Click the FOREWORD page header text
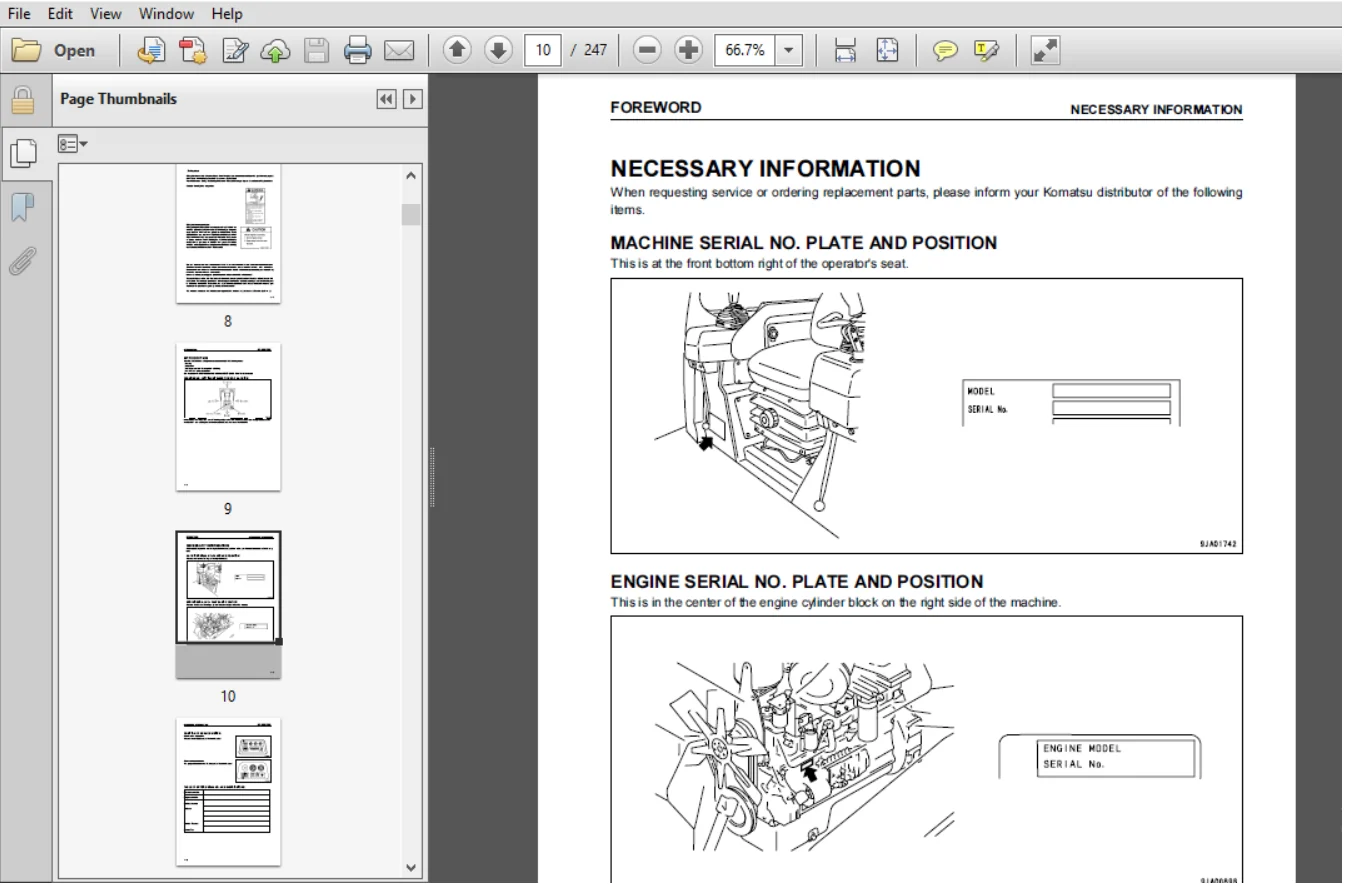This screenshot has height=886, width=1347. 656,108
